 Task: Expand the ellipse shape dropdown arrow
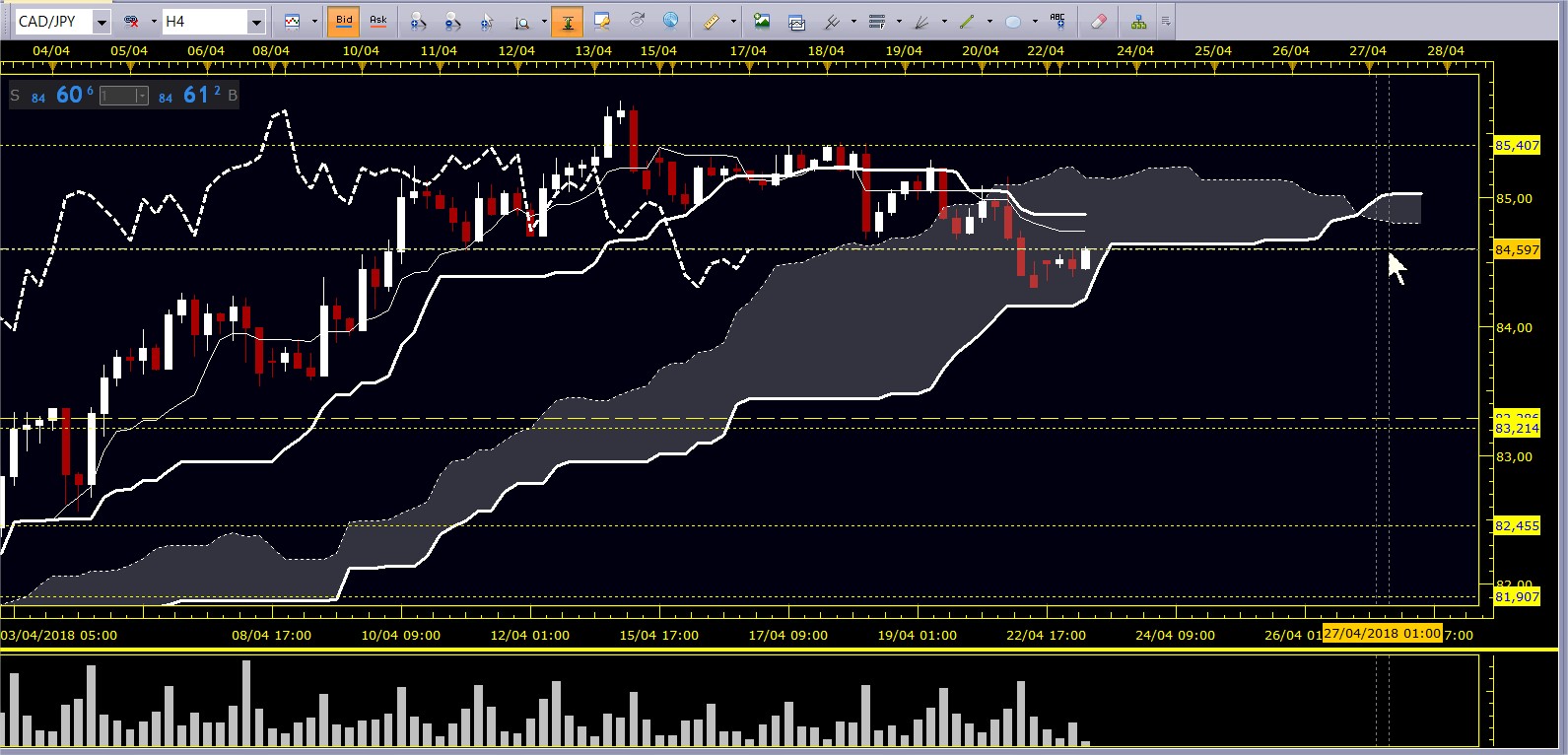pos(1035,21)
